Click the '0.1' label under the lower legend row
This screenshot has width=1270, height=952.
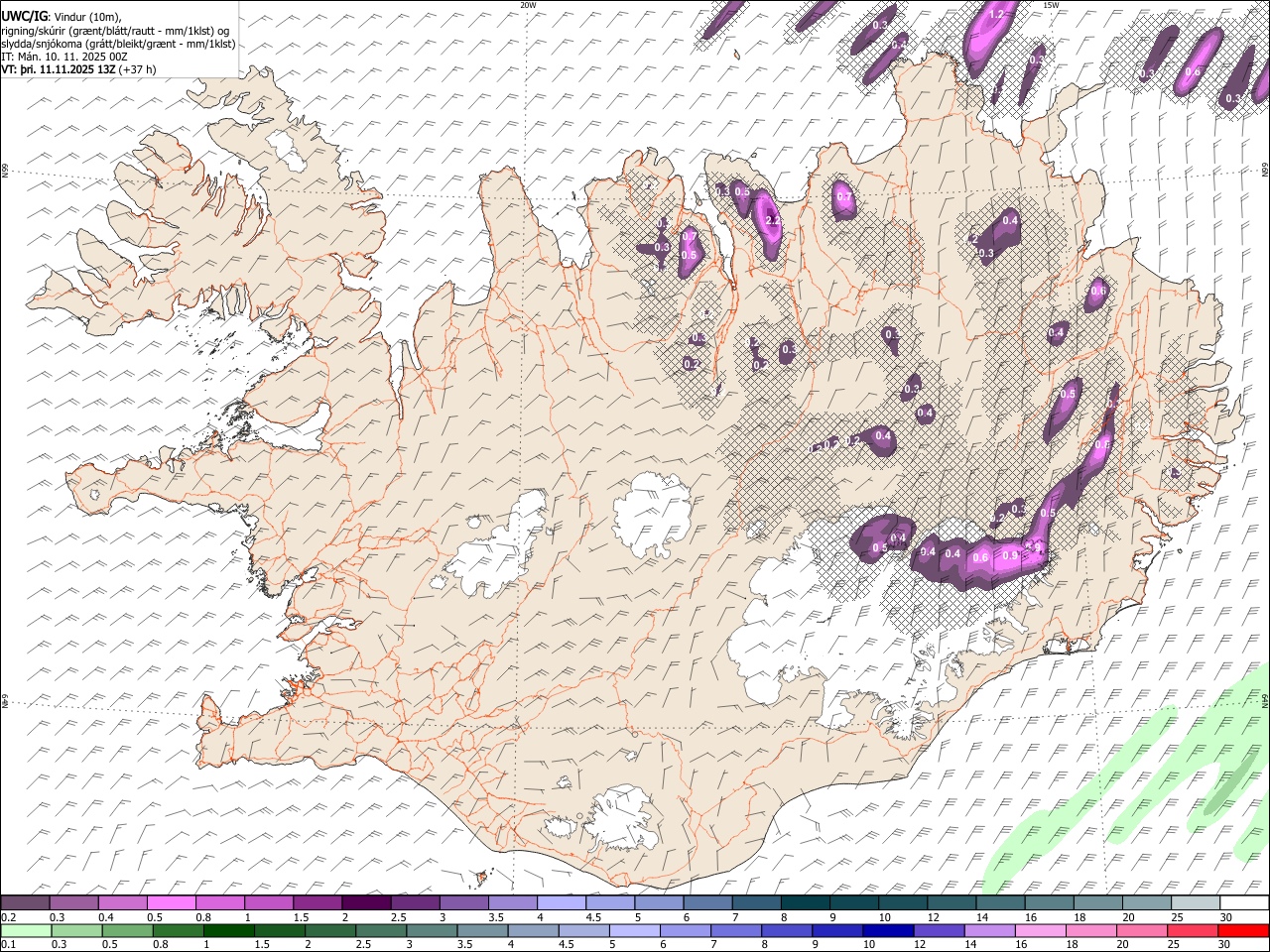(x=8, y=945)
